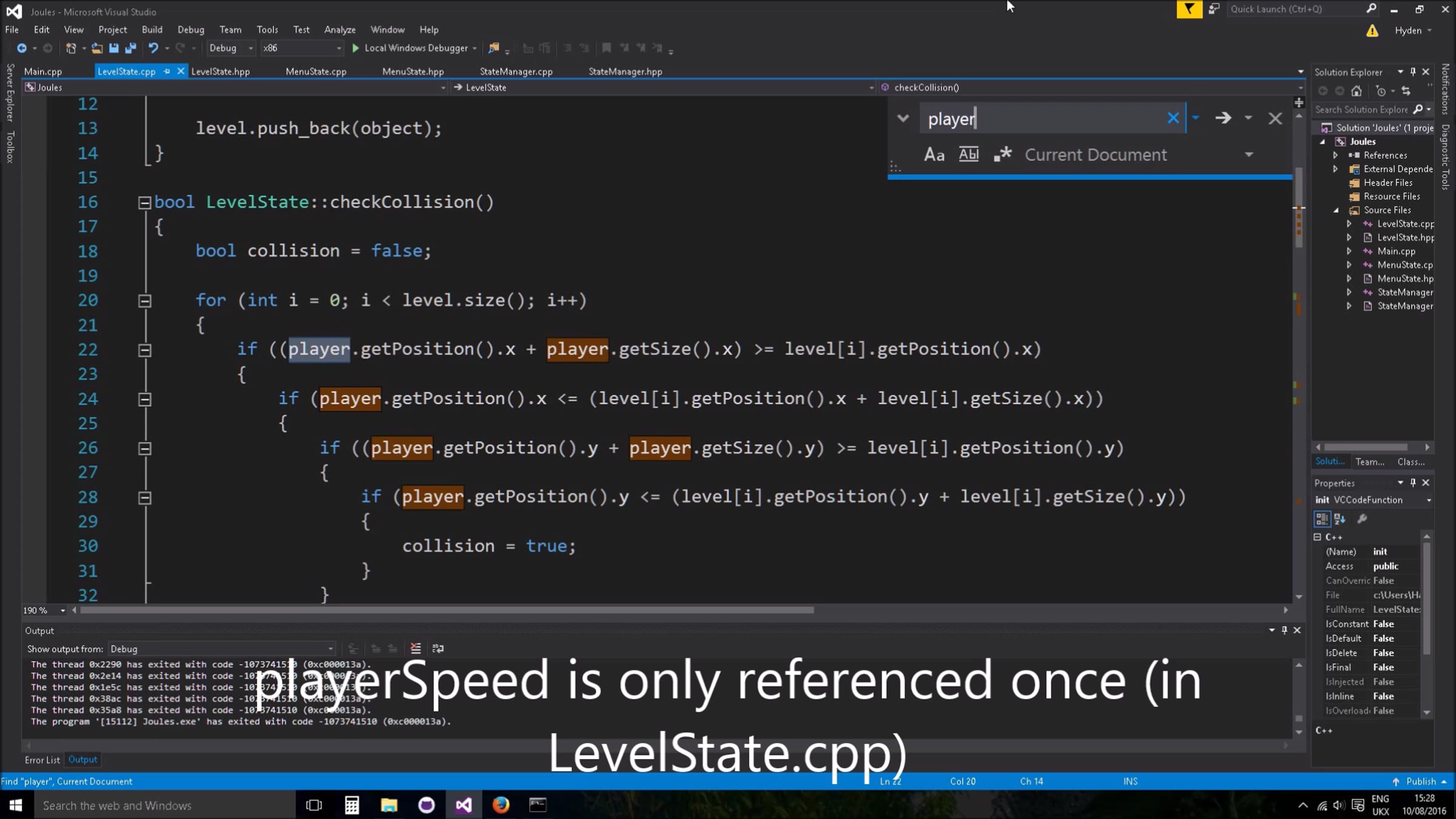Click Solution Explorer Home icon
The image size is (1456, 819).
1357,91
